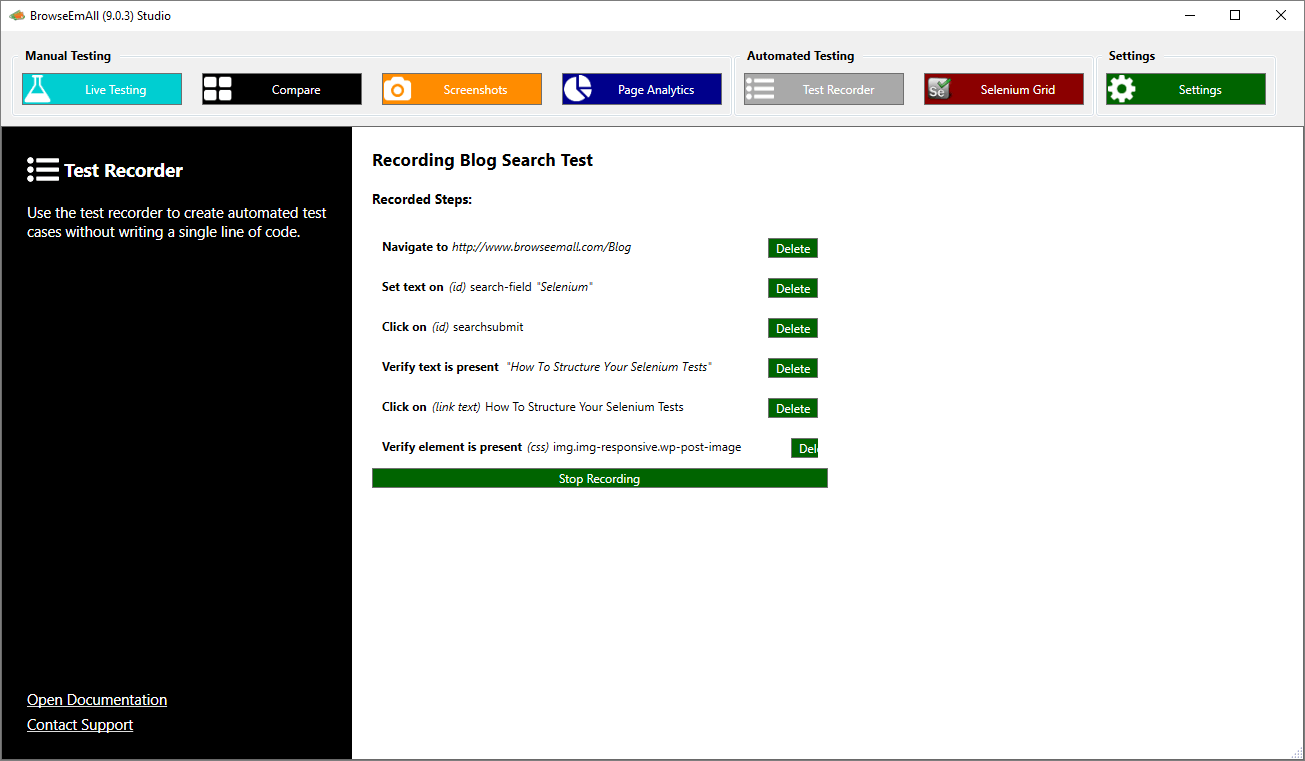Open the Live Testing section
The height and width of the screenshot is (761, 1305).
[x=115, y=89]
